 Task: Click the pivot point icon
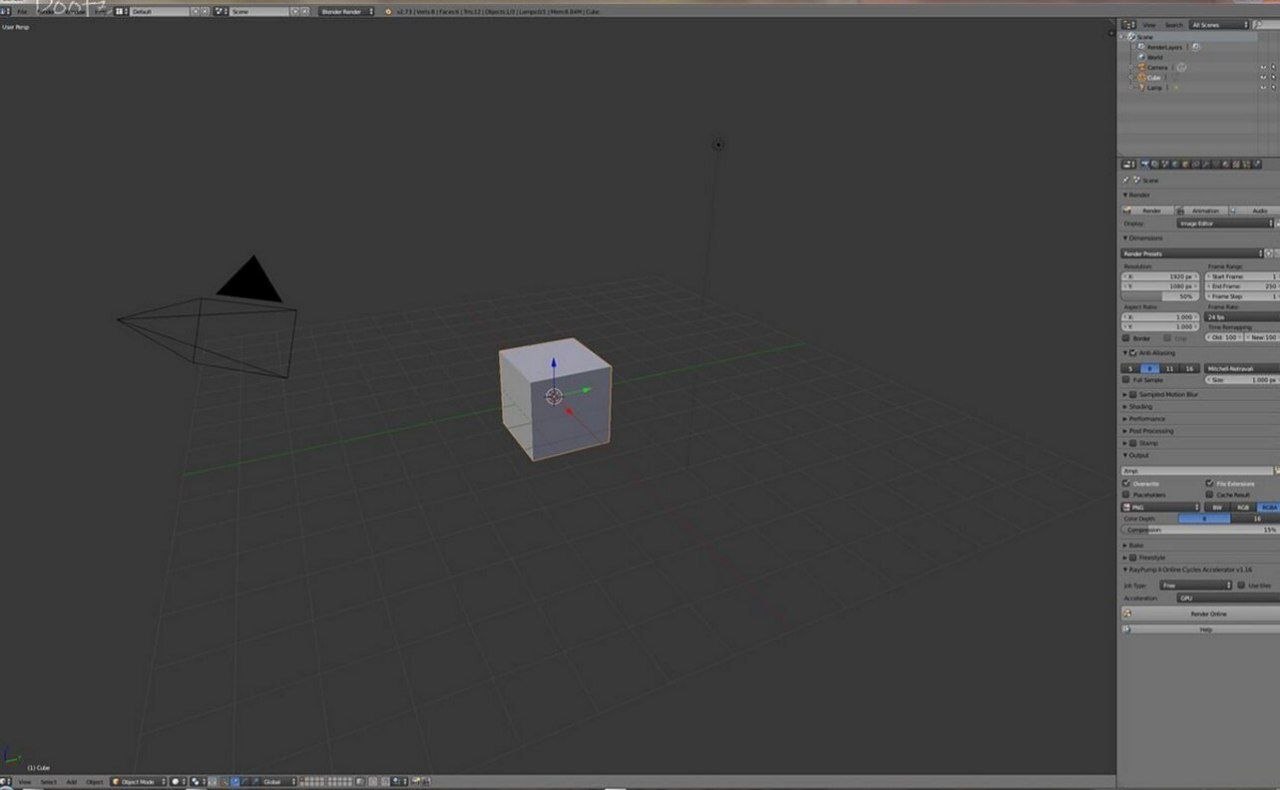pyautogui.click(x=196, y=782)
